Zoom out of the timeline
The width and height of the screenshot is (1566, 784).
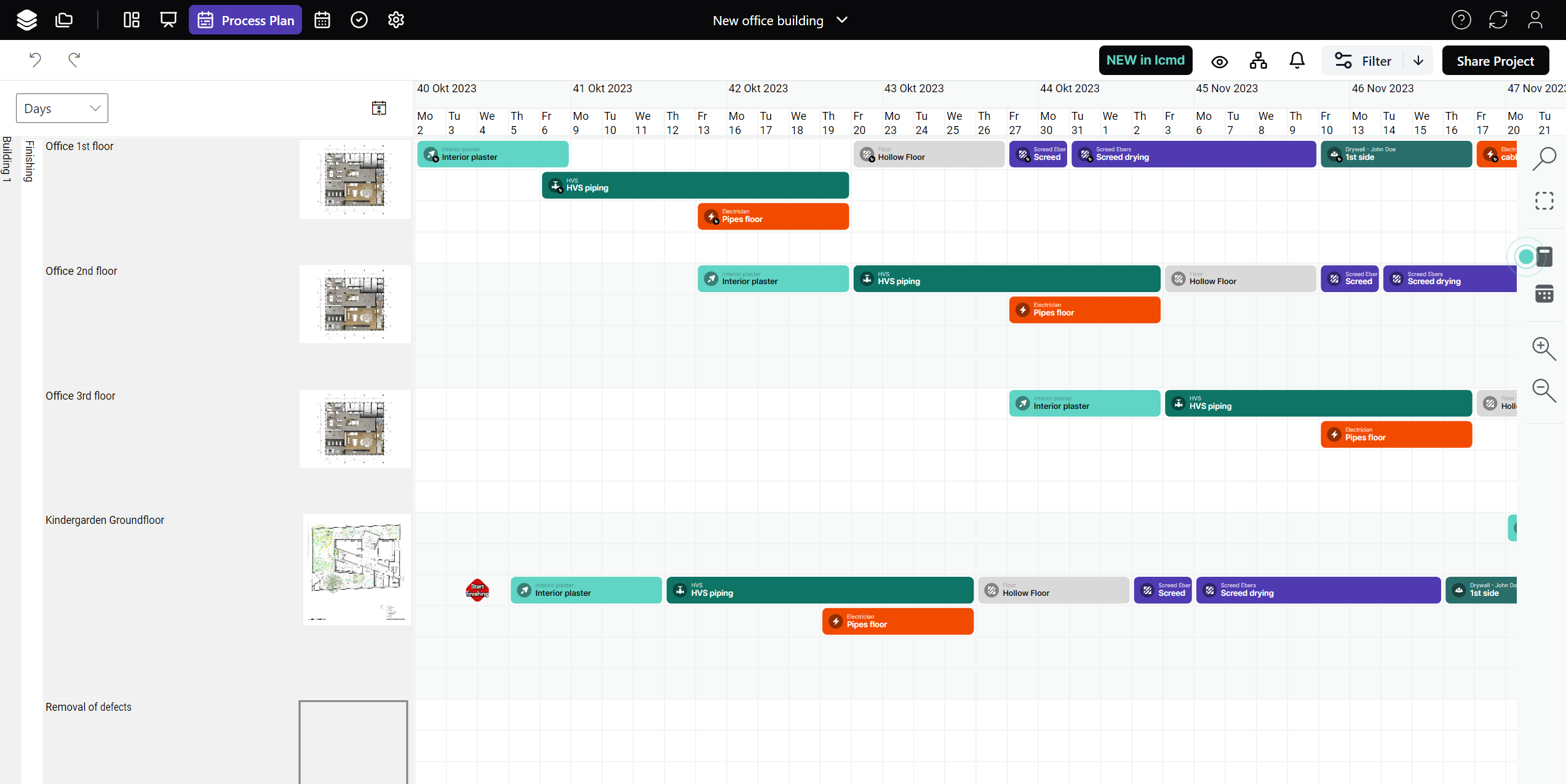coord(1543,390)
